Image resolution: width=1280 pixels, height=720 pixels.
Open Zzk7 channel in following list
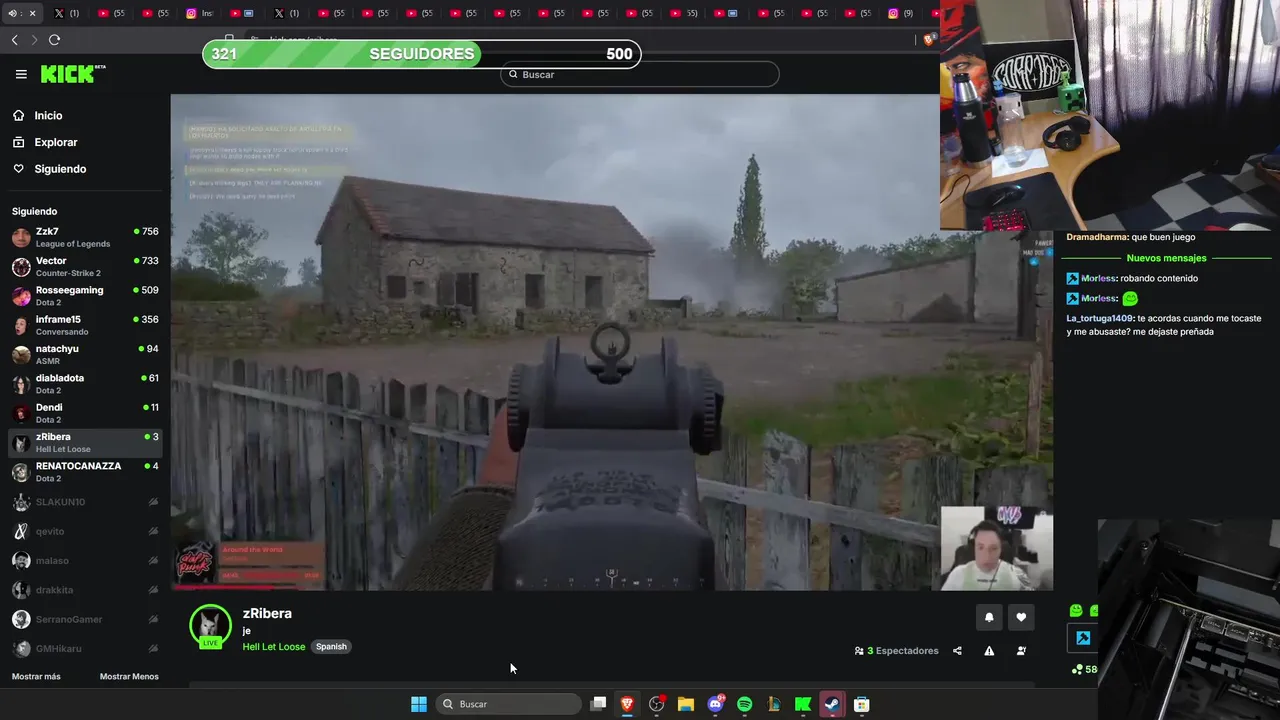point(85,237)
